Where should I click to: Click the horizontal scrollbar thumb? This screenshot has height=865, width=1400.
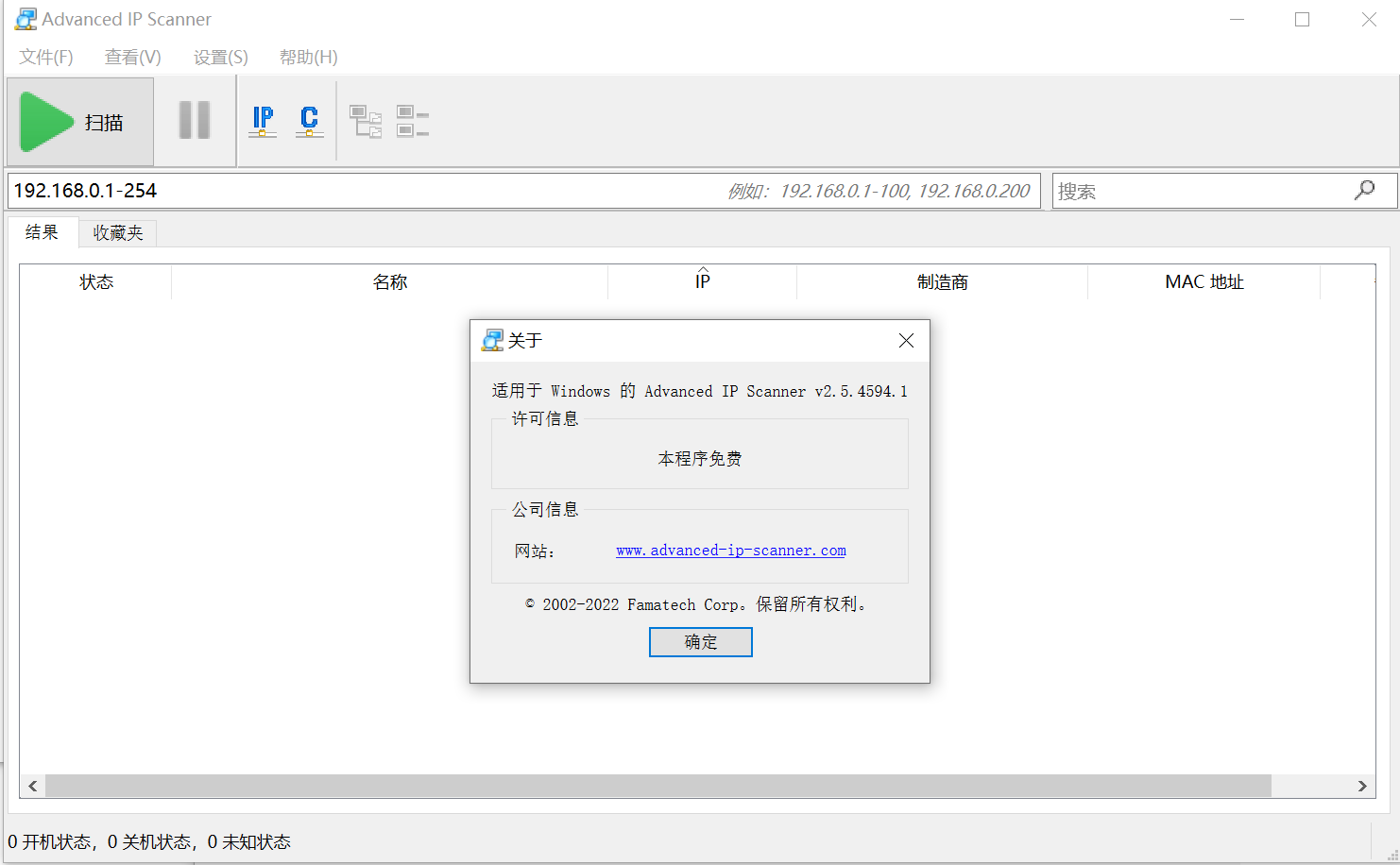click(658, 786)
